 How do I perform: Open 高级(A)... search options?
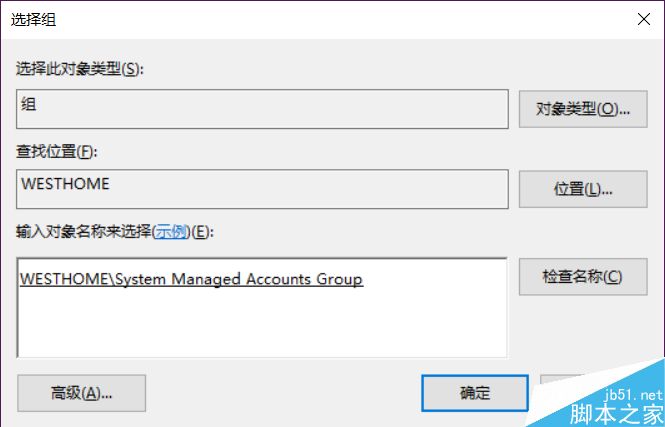pos(82,393)
